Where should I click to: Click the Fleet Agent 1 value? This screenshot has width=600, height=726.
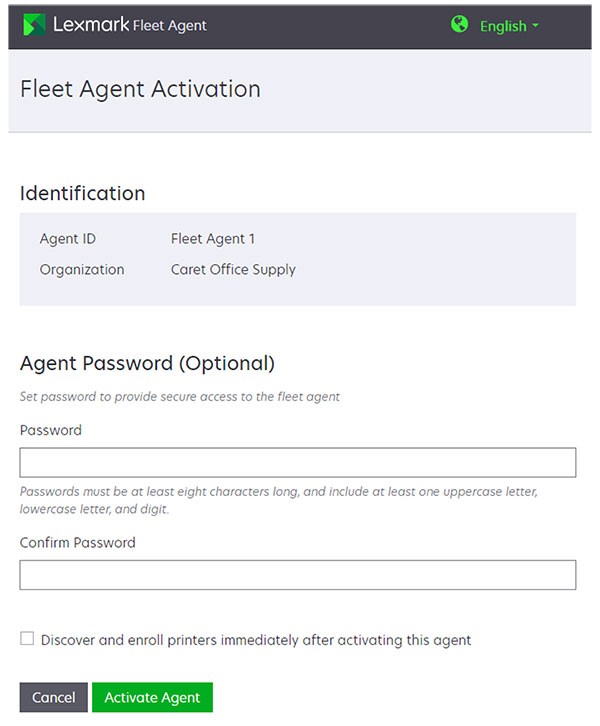pos(213,239)
